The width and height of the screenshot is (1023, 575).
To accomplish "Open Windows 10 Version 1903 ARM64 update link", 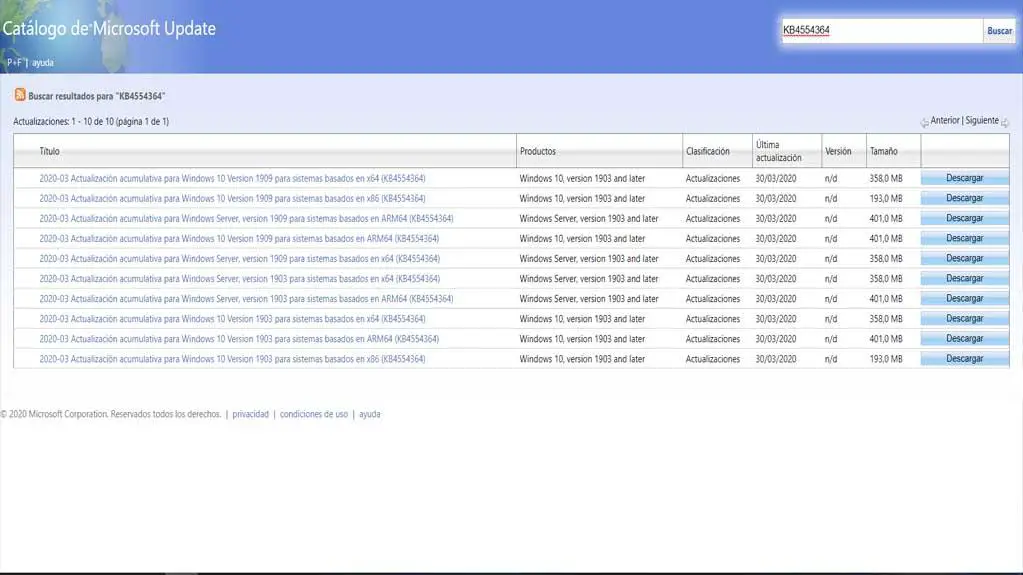I will pos(239,339).
